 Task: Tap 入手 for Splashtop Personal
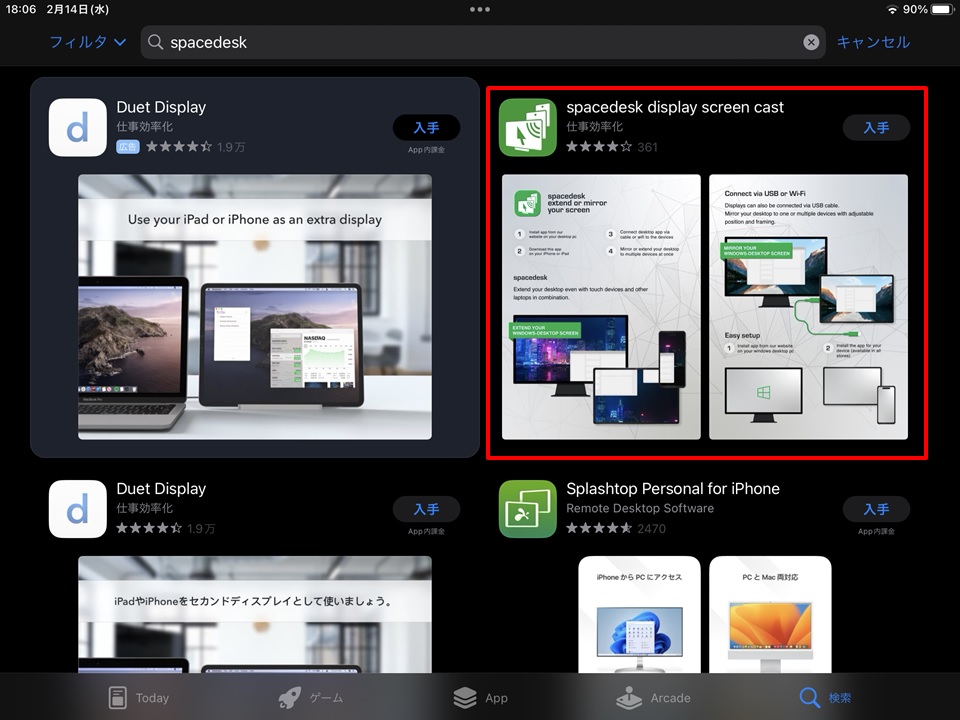click(876, 509)
